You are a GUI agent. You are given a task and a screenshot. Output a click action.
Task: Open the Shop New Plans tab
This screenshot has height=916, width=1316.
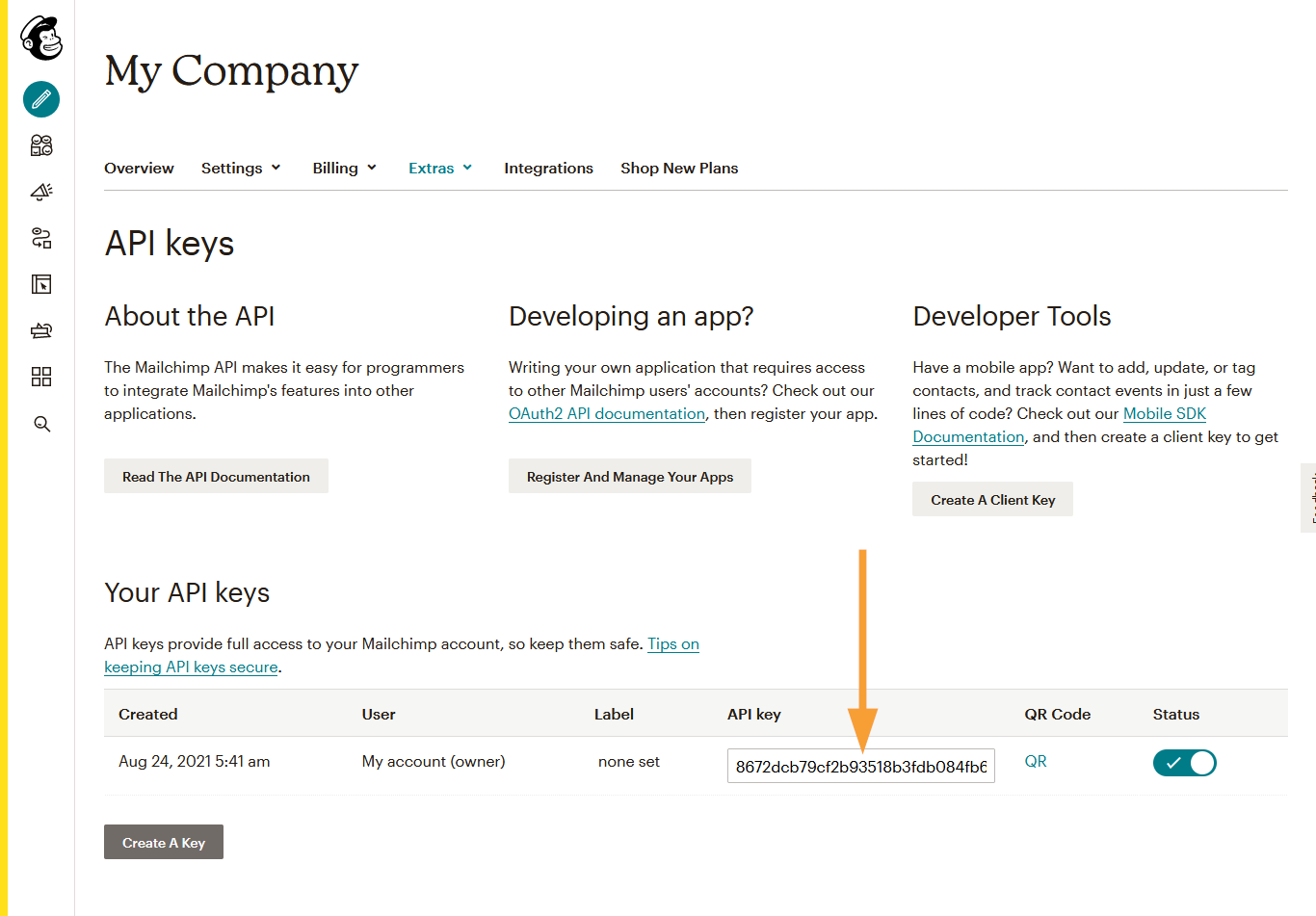coord(679,168)
